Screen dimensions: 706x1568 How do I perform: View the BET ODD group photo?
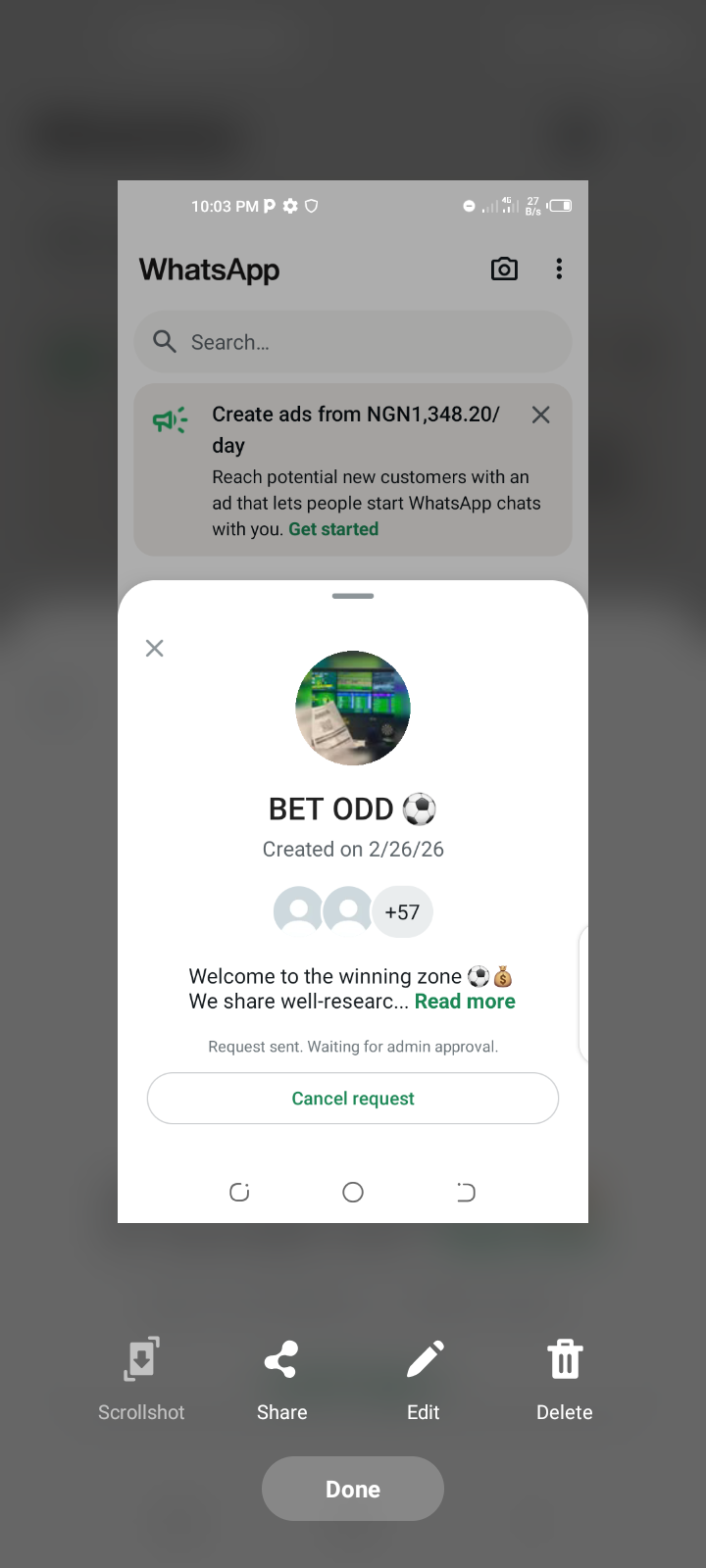click(x=353, y=708)
